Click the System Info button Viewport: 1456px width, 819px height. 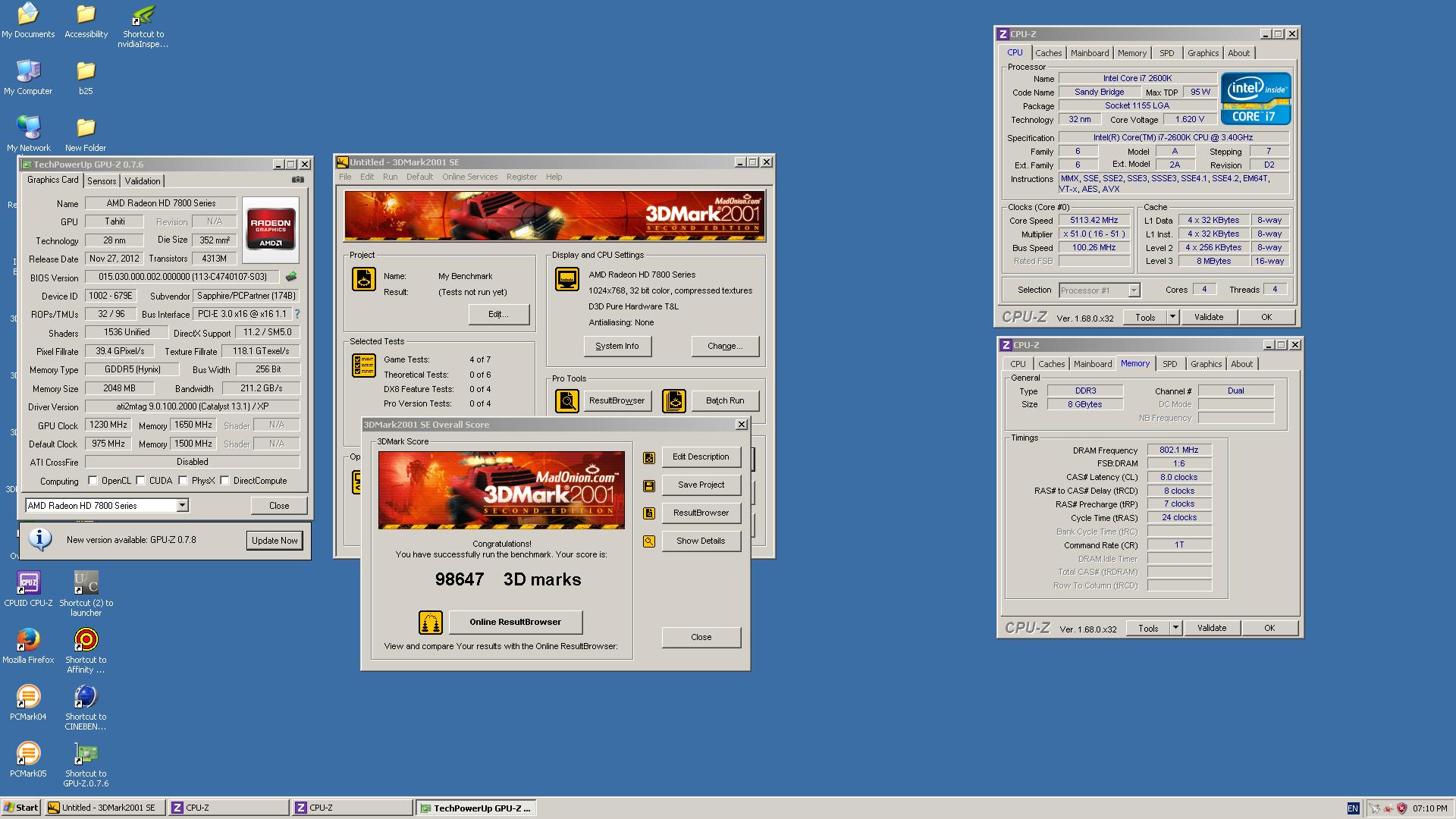click(x=617, y=346)
